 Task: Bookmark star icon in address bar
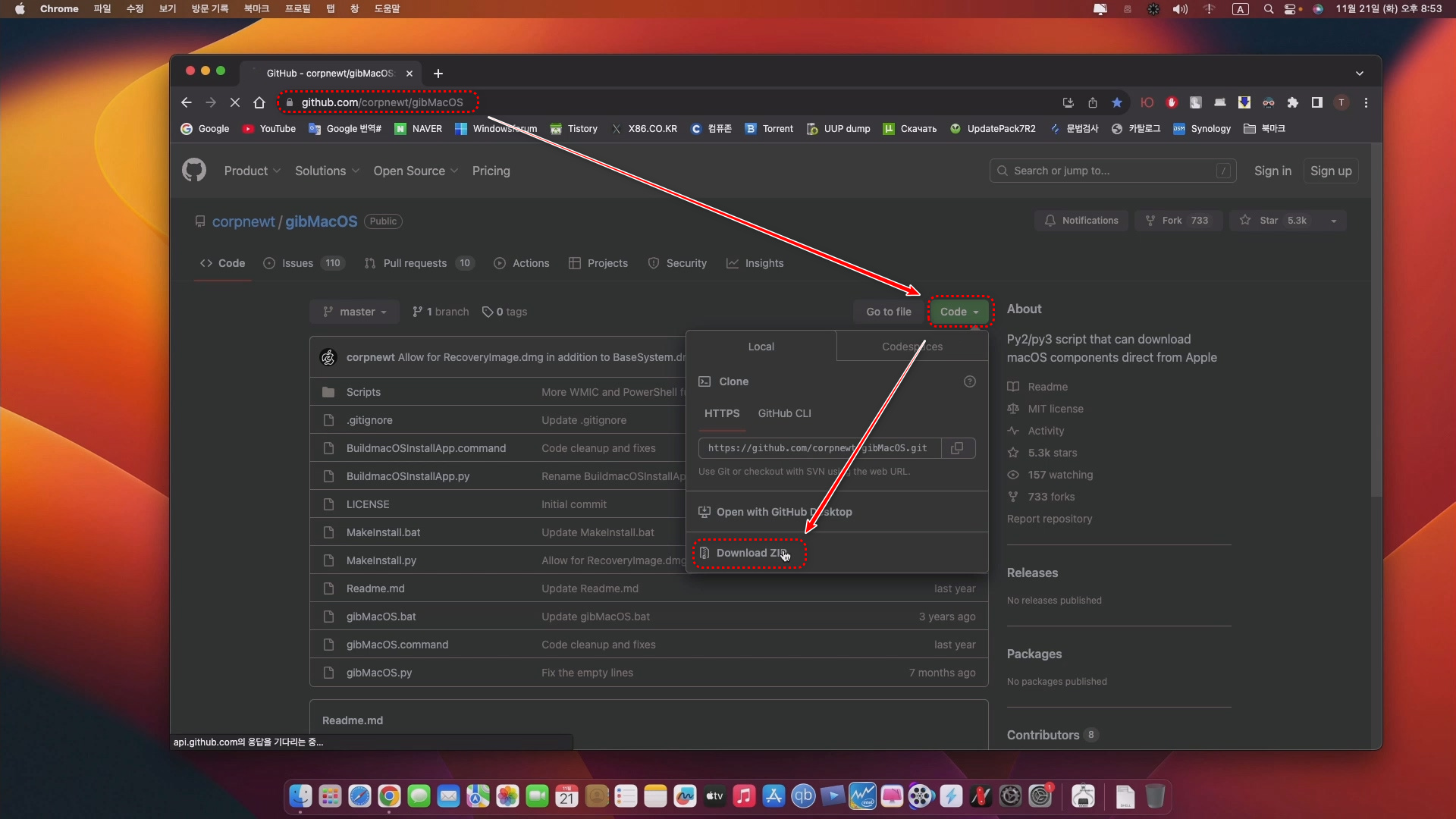point(1117,102)
